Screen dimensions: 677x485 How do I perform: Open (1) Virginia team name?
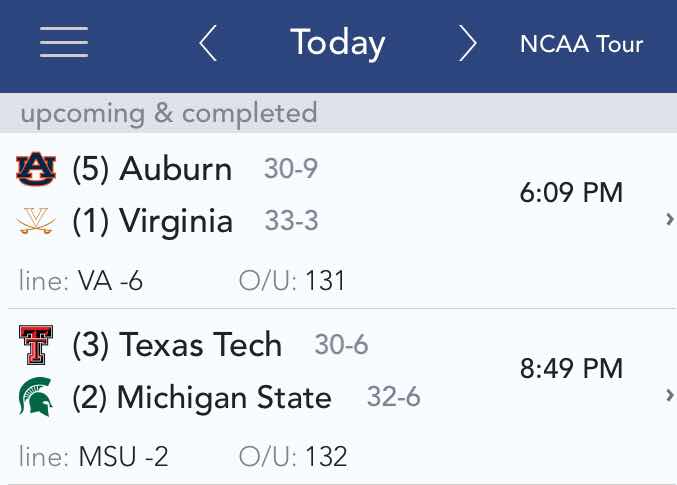[152, 221]
